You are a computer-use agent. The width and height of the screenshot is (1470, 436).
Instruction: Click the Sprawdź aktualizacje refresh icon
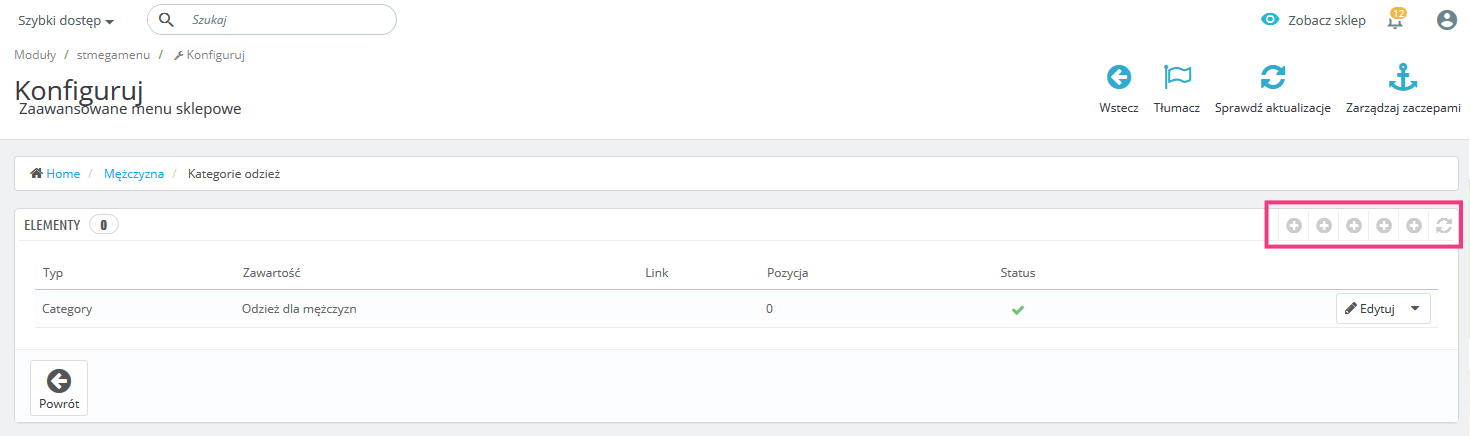coord(1272,78)
